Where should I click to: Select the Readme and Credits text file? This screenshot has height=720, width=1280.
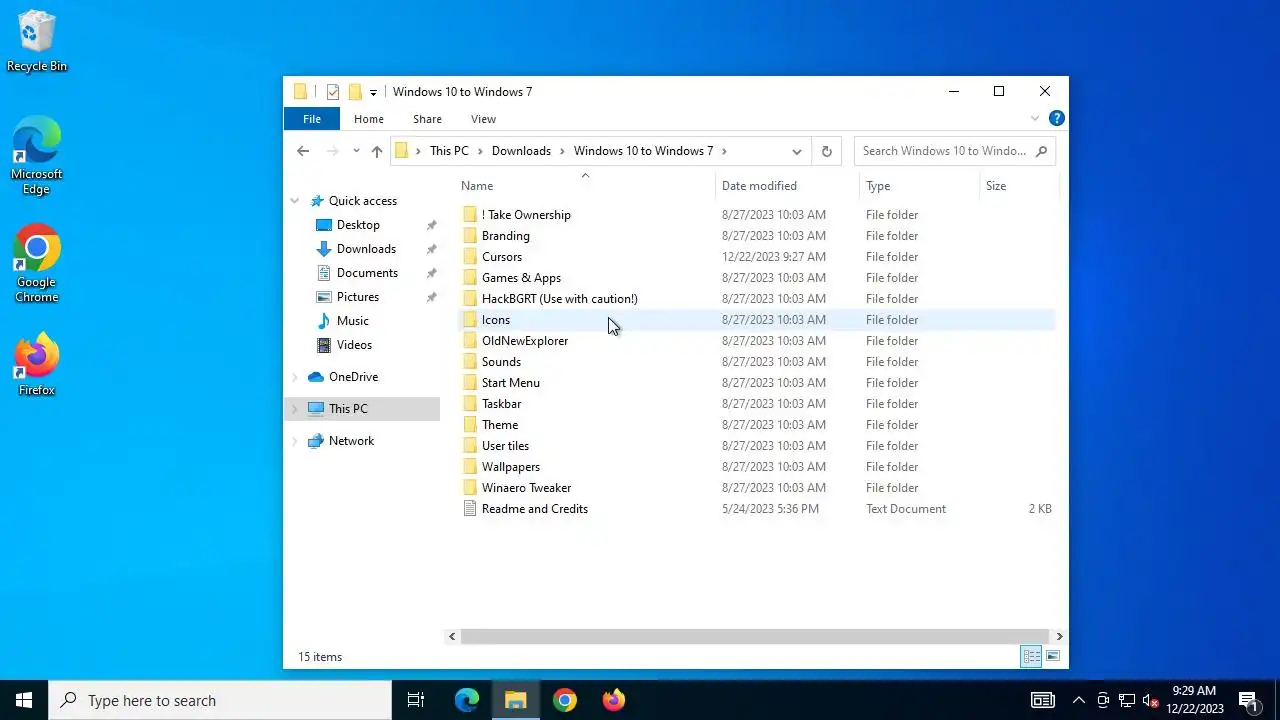pyautogui.click(x=534, y=509)
